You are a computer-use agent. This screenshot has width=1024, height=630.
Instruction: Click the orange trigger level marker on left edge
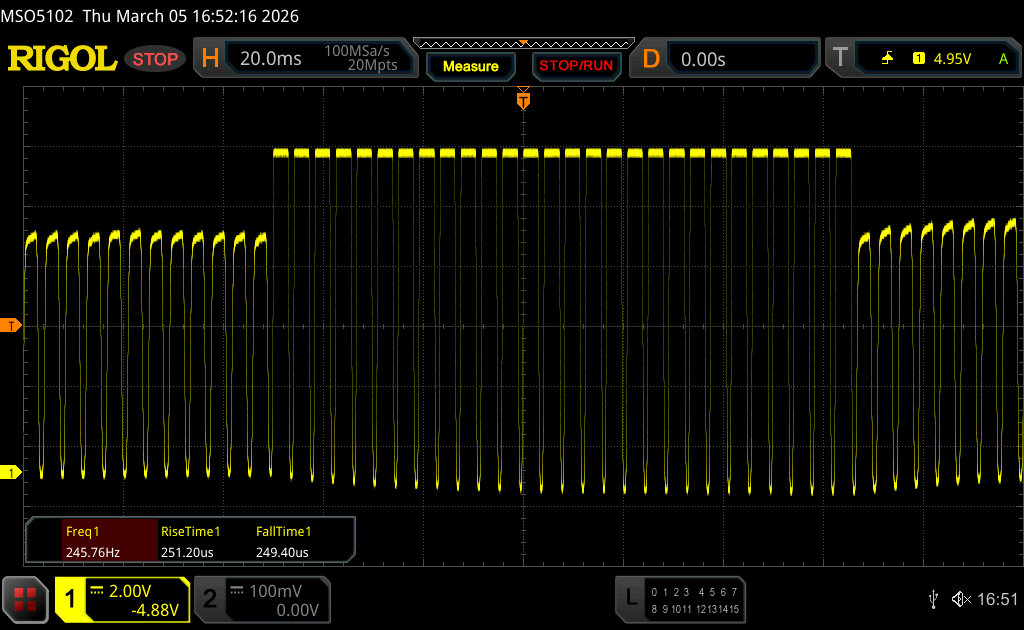11,326
